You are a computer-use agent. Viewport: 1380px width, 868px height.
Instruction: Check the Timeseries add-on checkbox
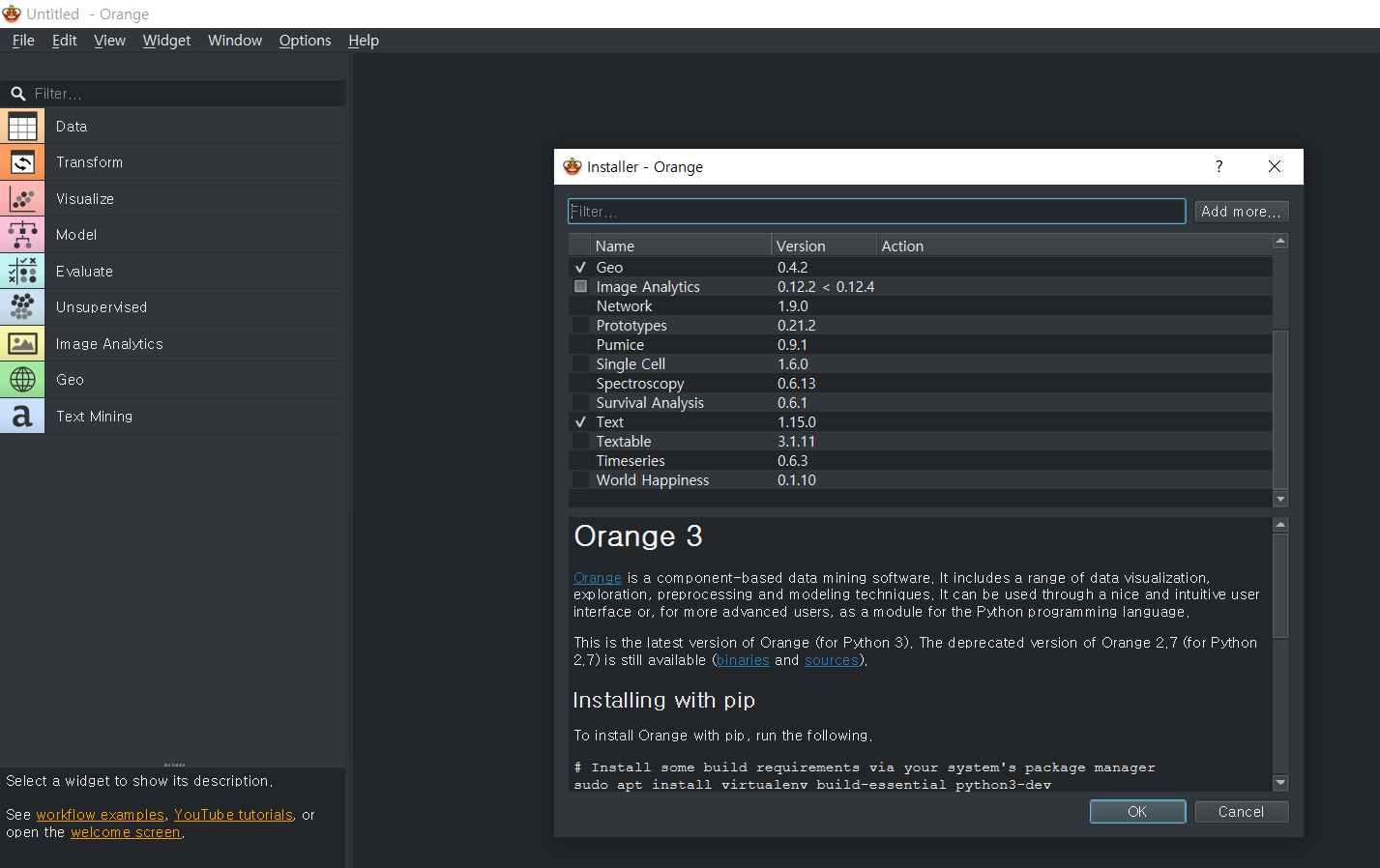click(x=580, y=461)
